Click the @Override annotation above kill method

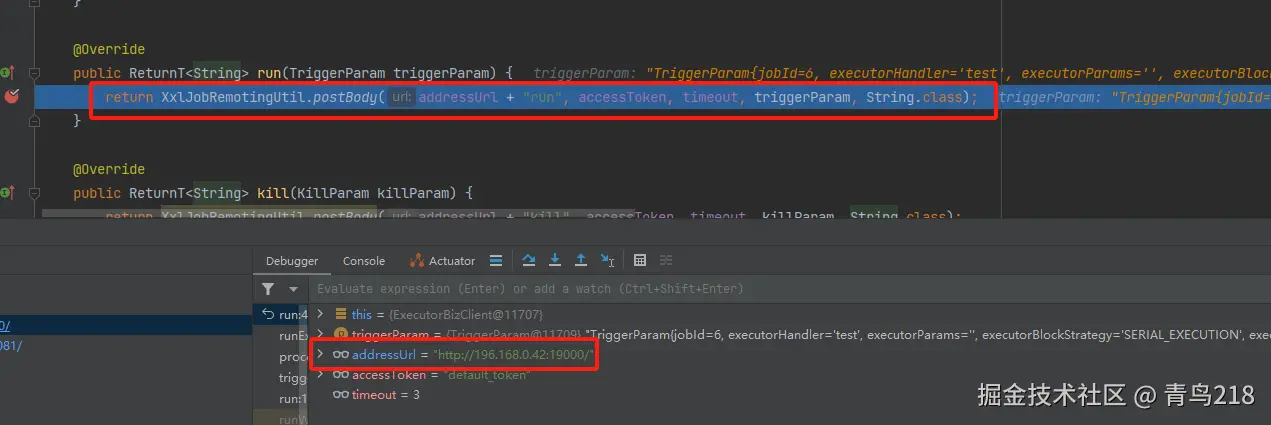point(109,169)
